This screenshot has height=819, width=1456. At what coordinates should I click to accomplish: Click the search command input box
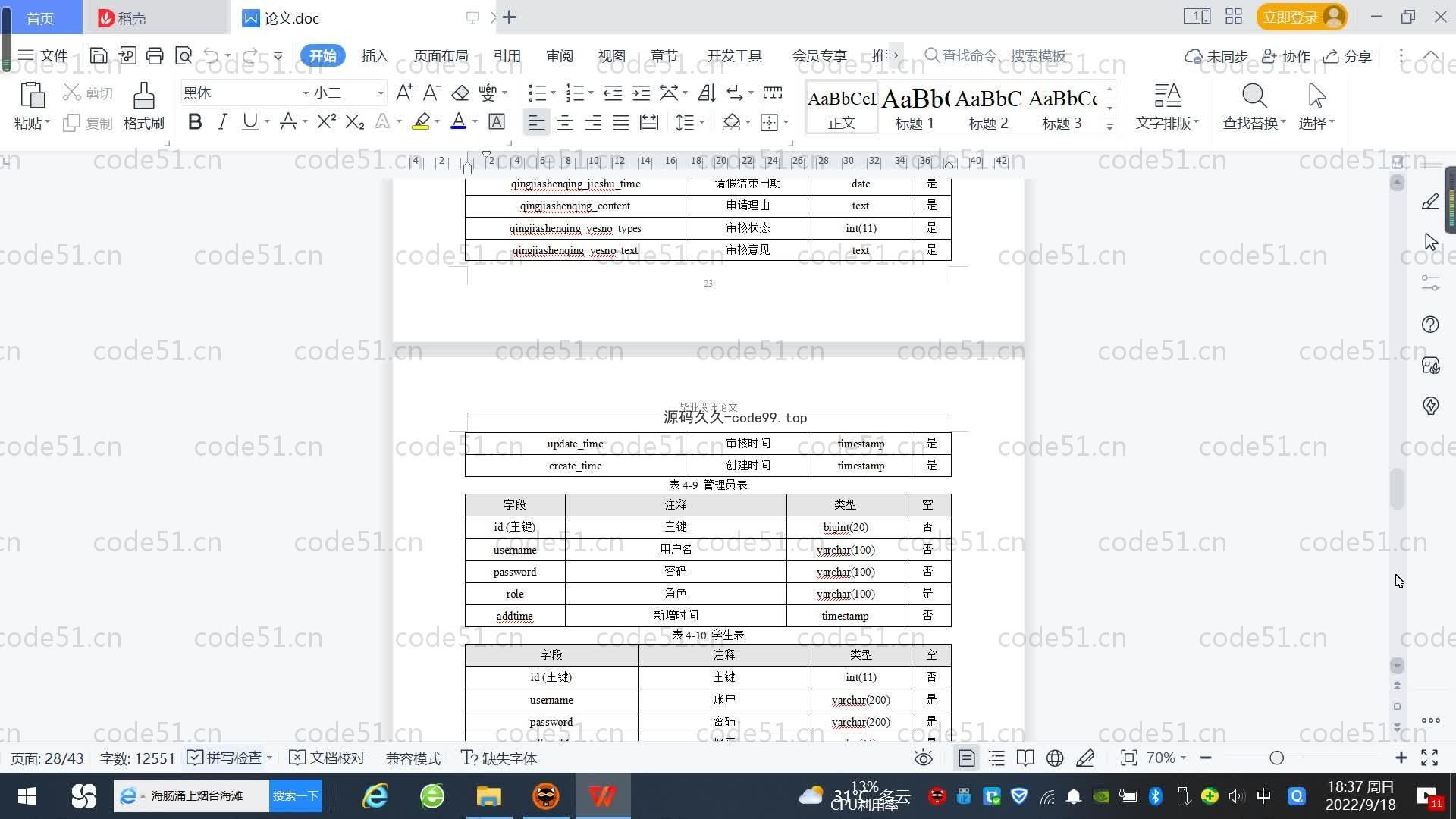tap(995, 55)
